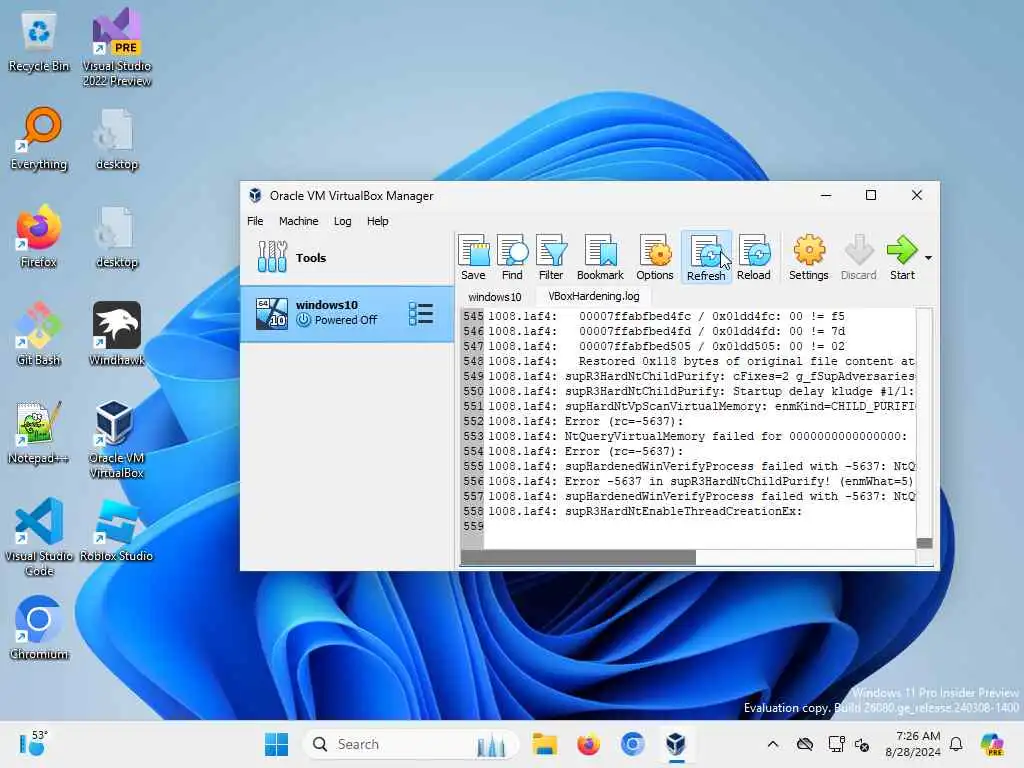Open the Windows Start button
Screen dimensions: 1024x768
[276, 744]
